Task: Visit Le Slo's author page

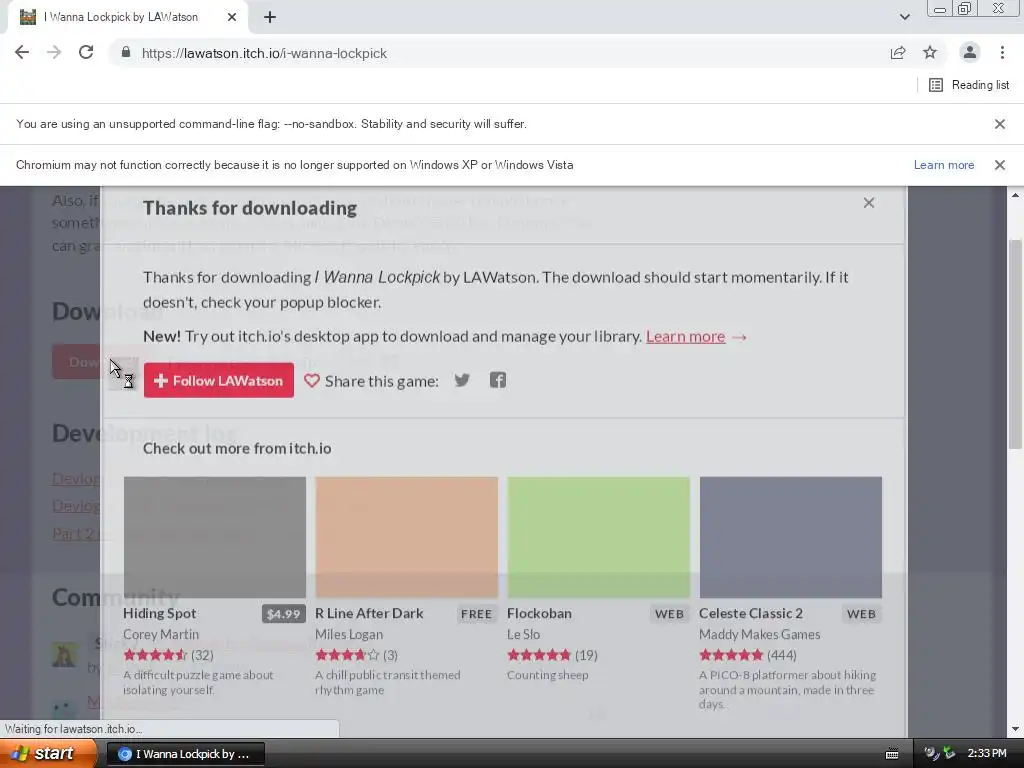Action: click(523, 634)
